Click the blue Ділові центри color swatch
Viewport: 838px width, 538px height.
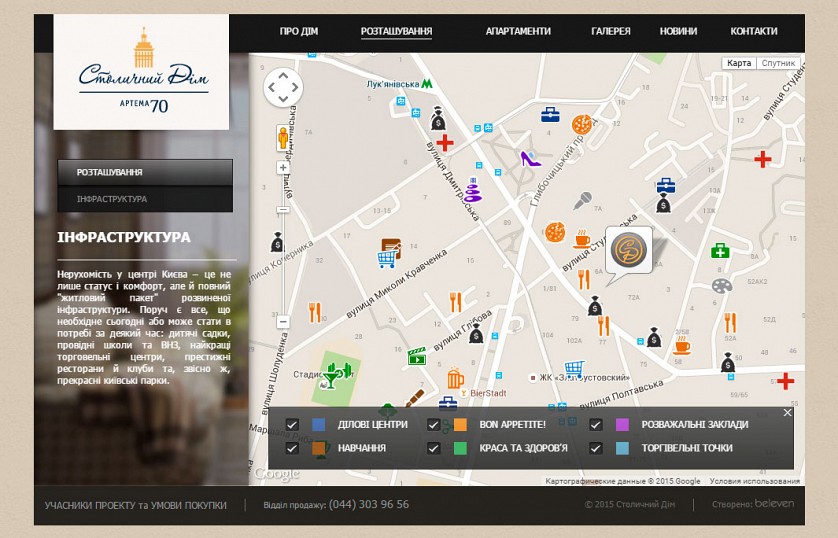[319, 425]
